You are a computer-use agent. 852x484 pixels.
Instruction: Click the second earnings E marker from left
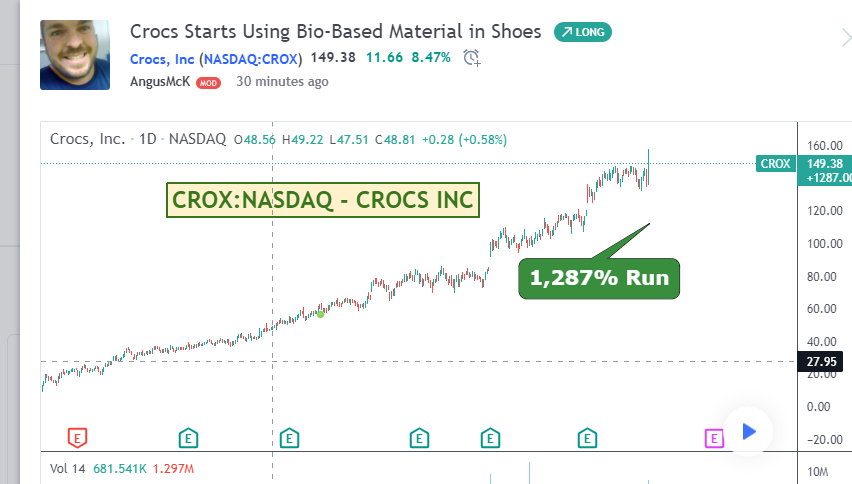click(188, 438)
